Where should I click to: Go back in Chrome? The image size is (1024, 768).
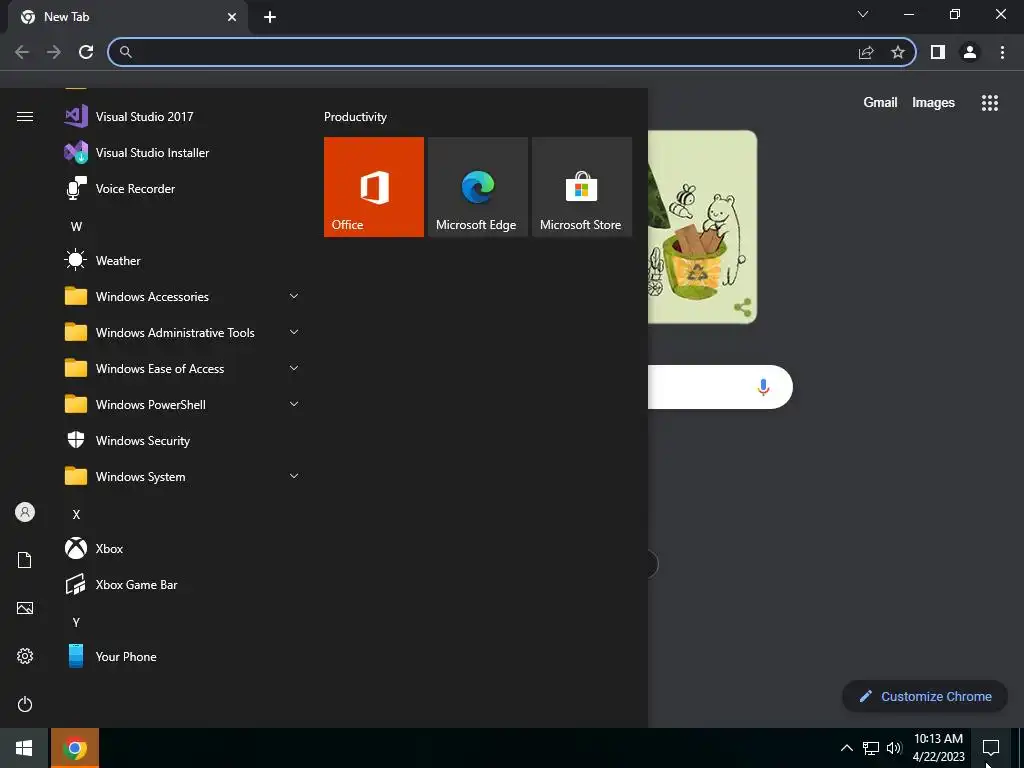point(22,52)
